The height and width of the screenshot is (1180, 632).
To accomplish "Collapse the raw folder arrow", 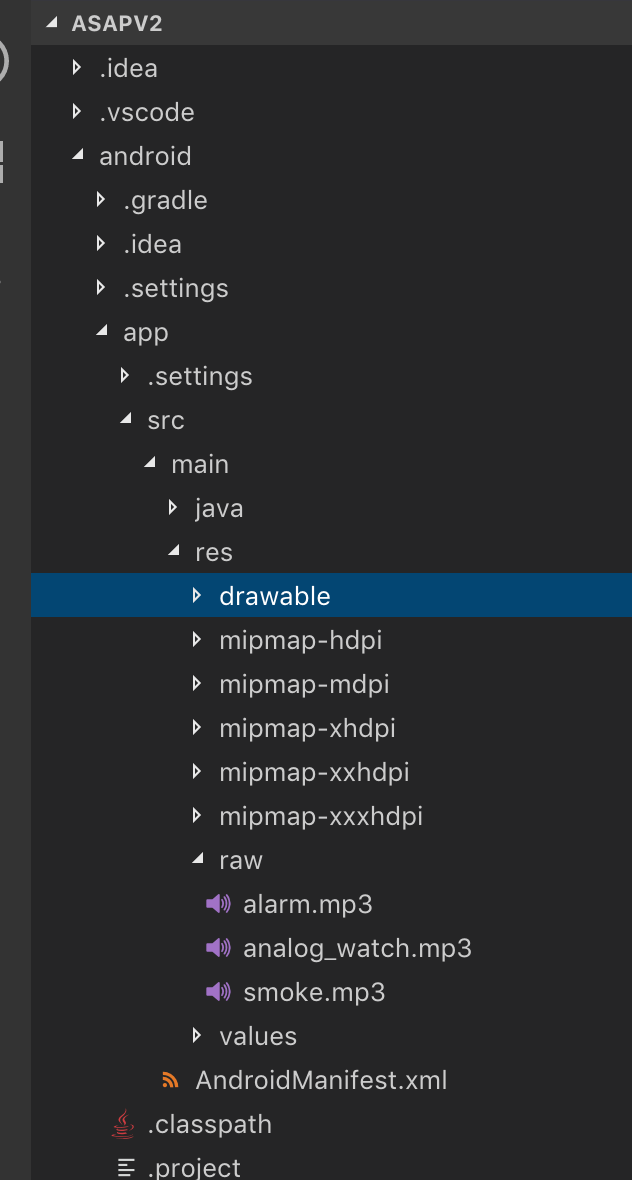I will tap(198, 859).
